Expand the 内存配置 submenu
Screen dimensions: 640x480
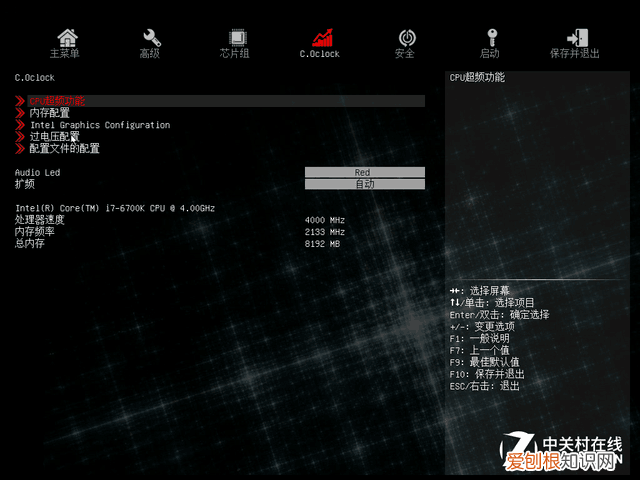(50, 113)
